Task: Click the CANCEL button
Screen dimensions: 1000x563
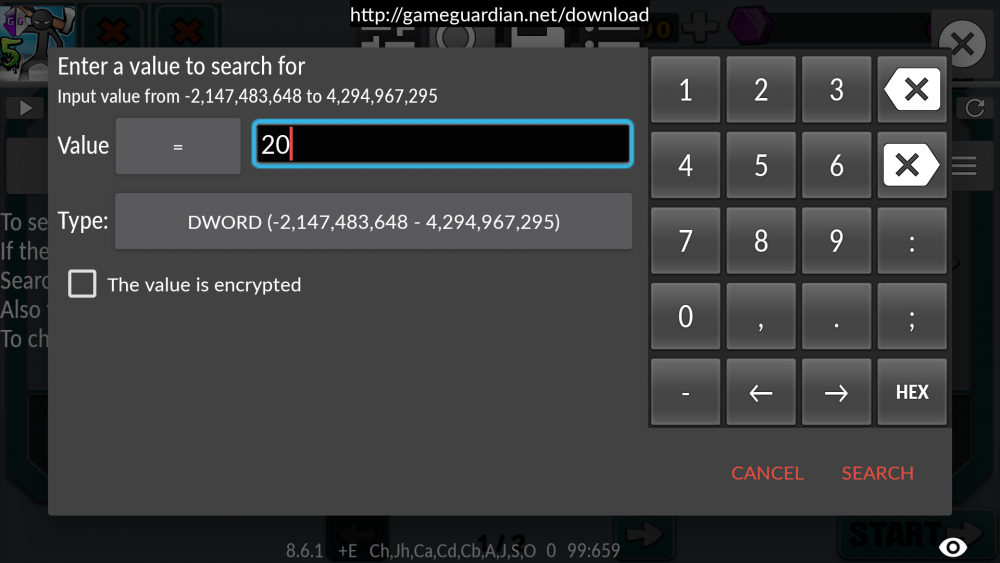Action: coord(767,473)
